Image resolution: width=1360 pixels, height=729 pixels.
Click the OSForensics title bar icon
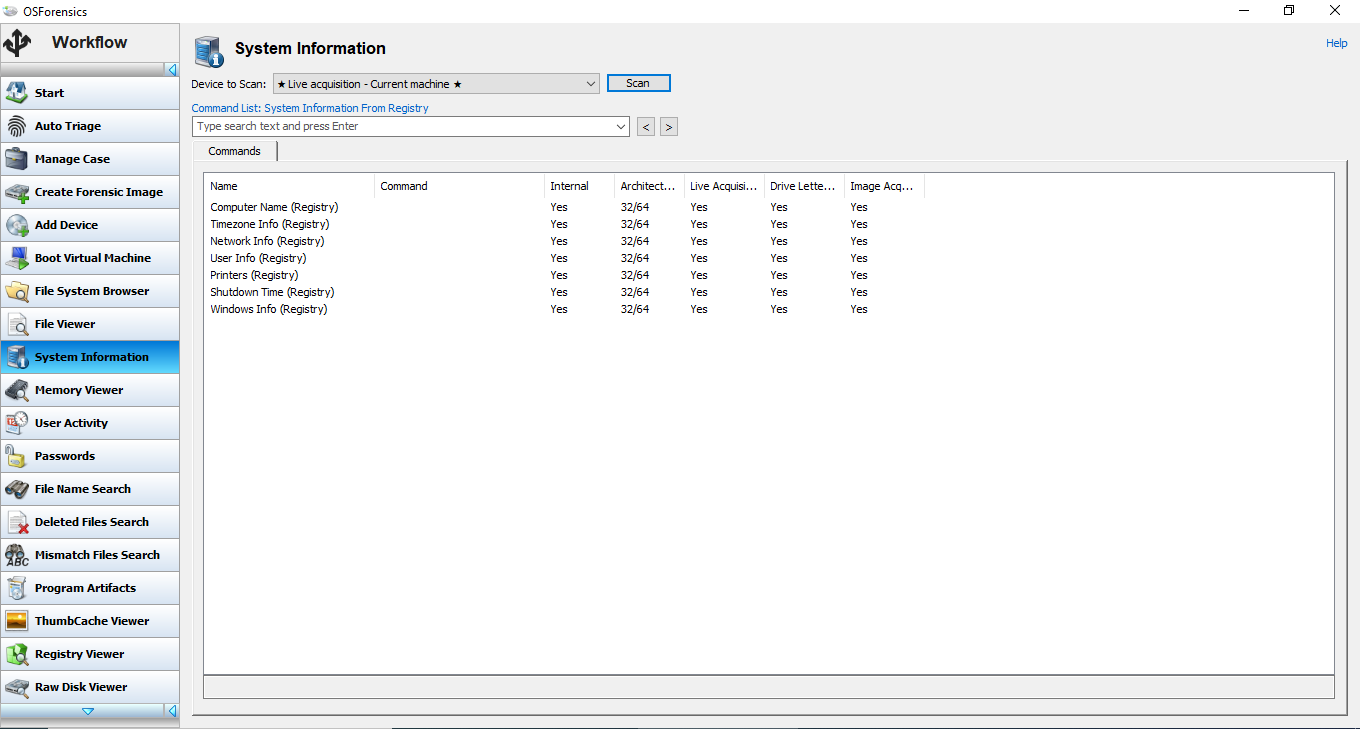(11, 10)
